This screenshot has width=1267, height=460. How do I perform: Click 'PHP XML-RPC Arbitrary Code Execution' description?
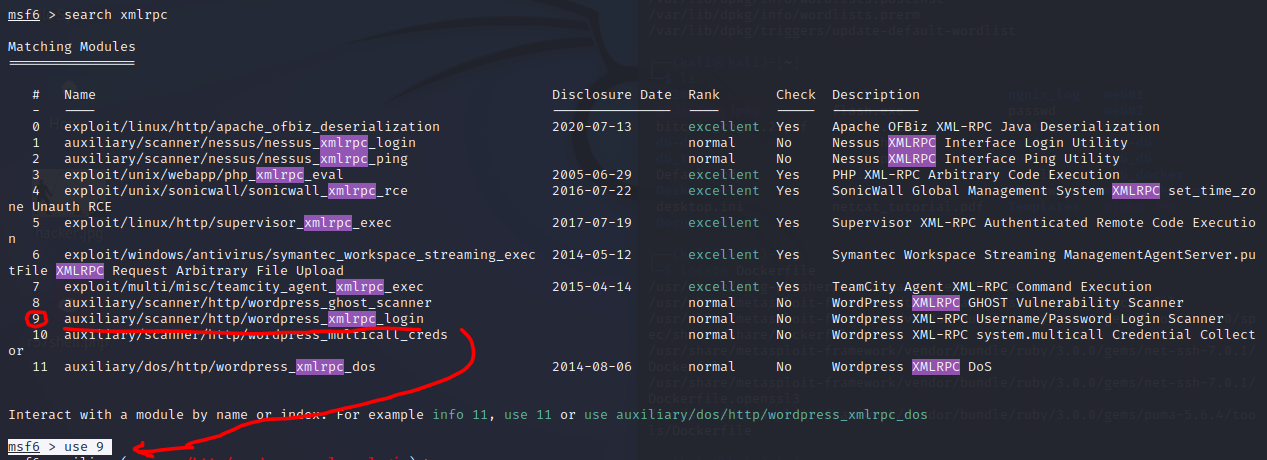(976, 175)
